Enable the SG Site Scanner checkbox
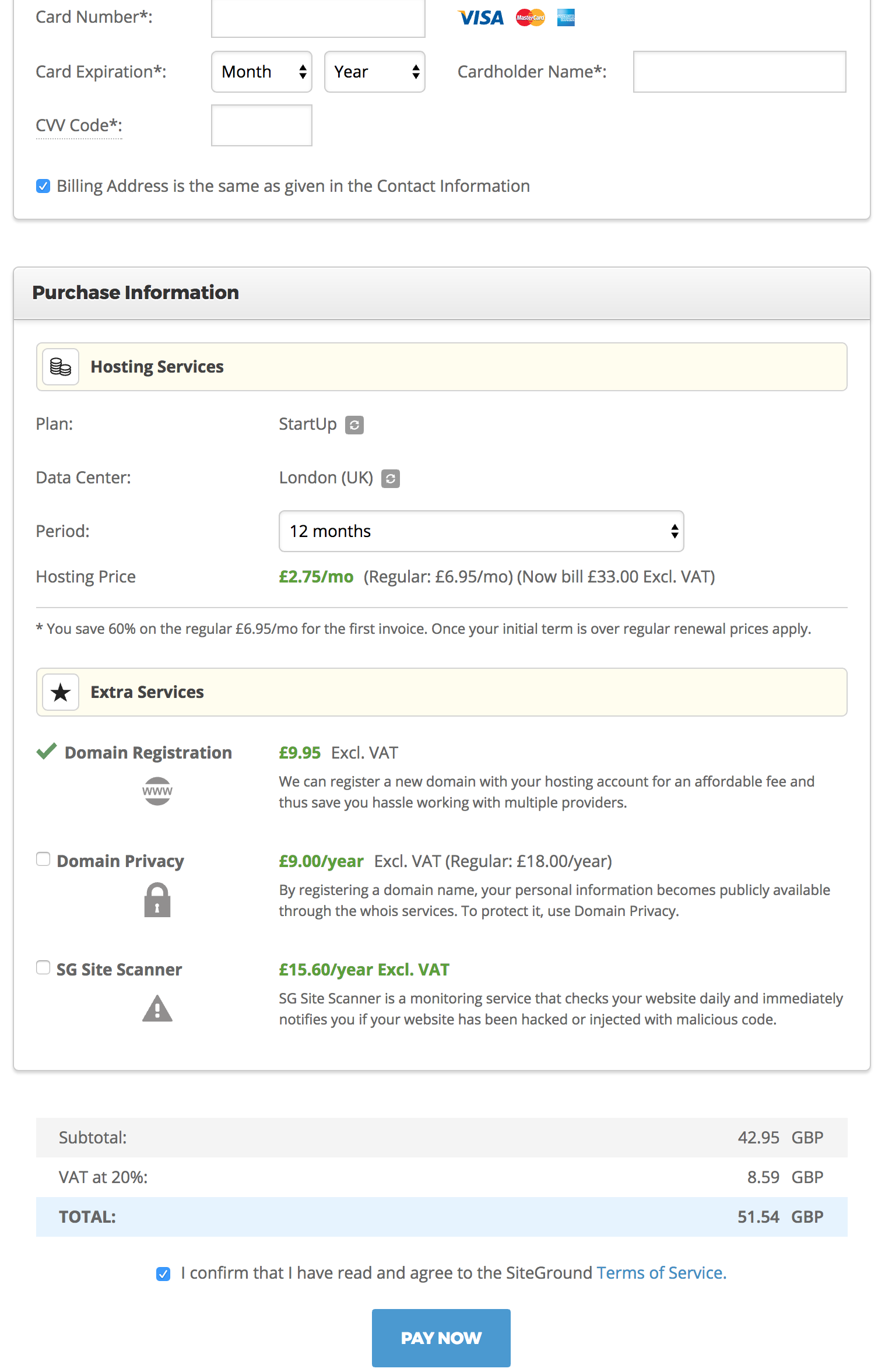 (43, 967)
